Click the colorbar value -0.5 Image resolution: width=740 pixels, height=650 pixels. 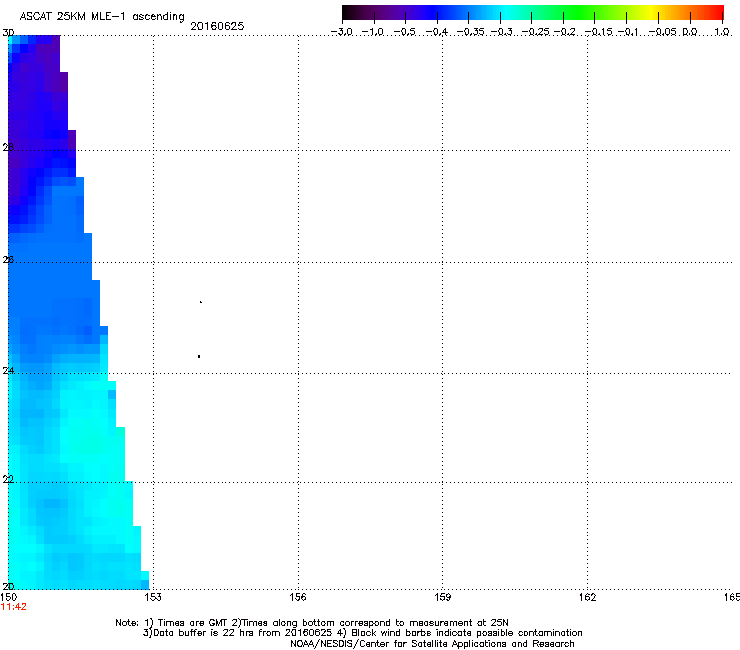404,32
